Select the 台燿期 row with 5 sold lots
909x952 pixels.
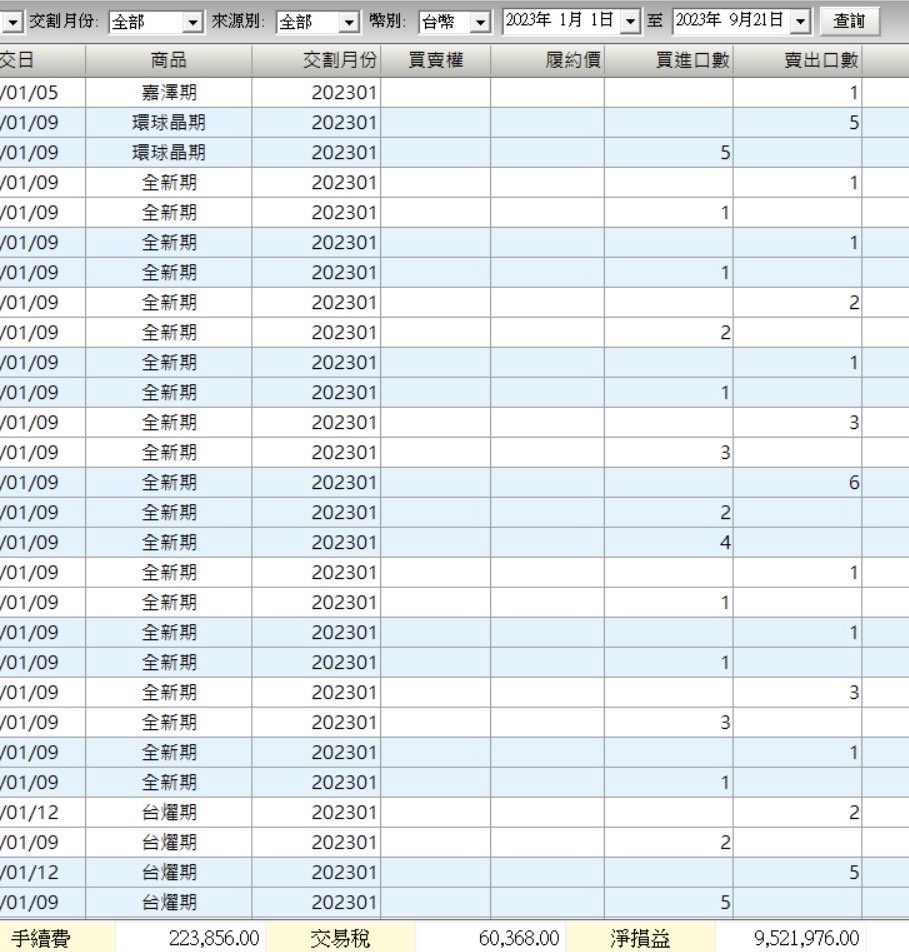(168, 873)
